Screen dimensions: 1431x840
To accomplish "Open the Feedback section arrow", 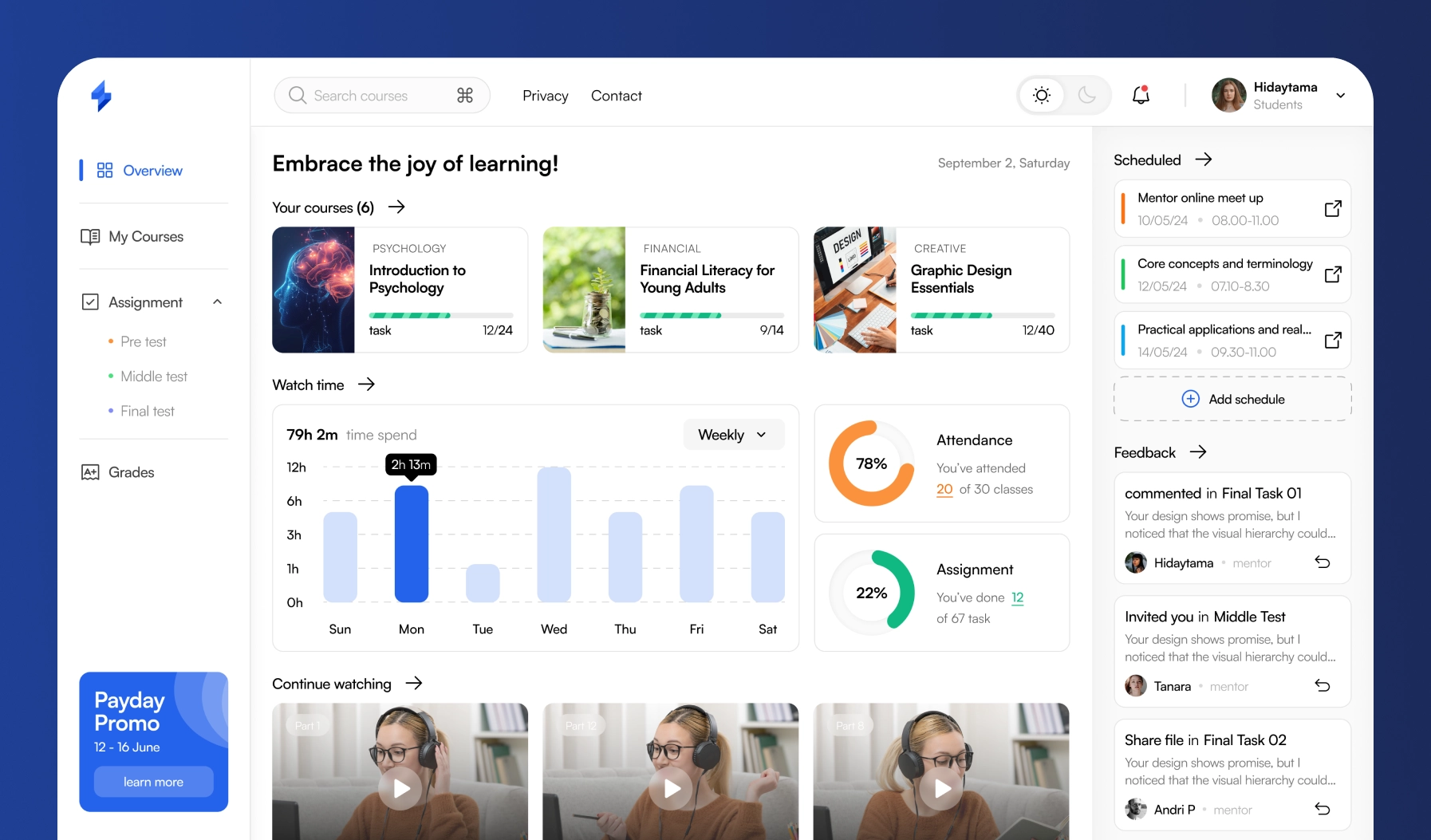I will (1198, 452).
